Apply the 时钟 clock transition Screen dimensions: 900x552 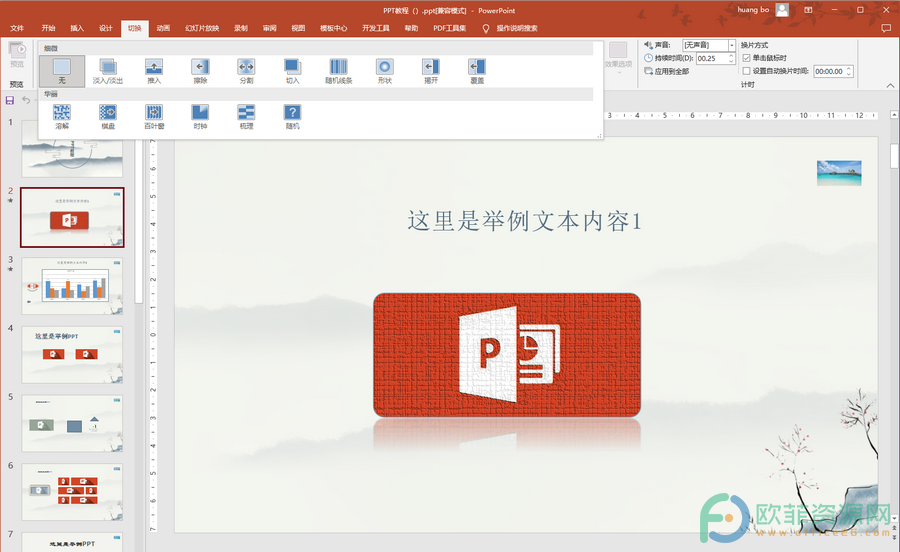200,117
